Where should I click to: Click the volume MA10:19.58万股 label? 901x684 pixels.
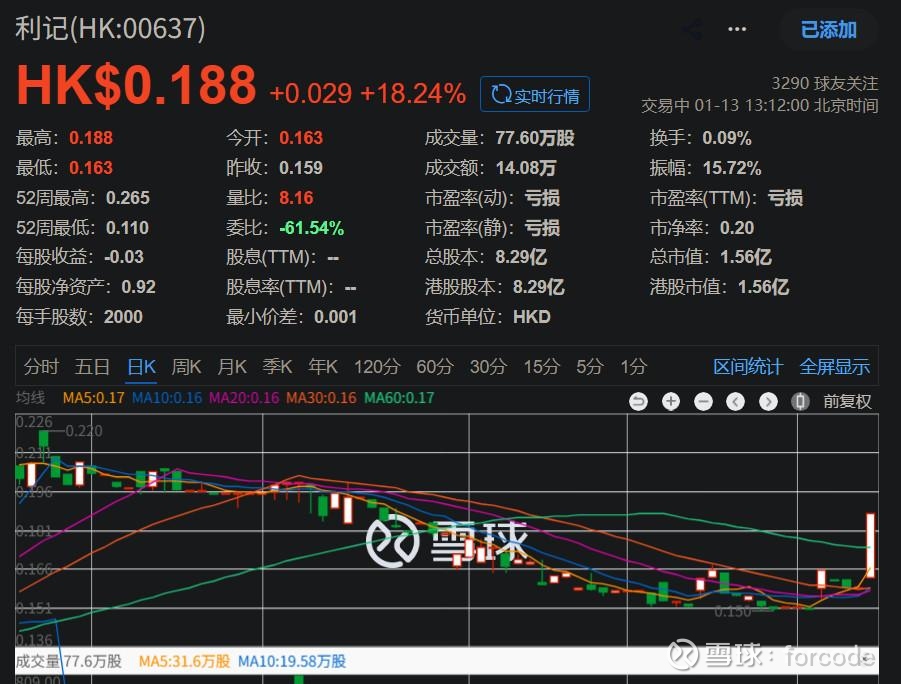click(292, 661)
